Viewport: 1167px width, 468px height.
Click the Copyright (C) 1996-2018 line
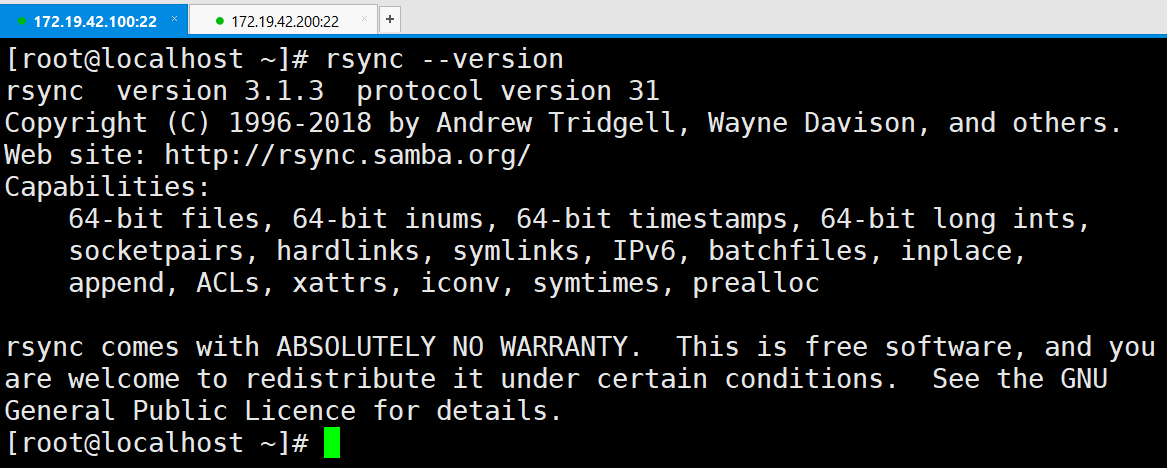click(562, 123)
